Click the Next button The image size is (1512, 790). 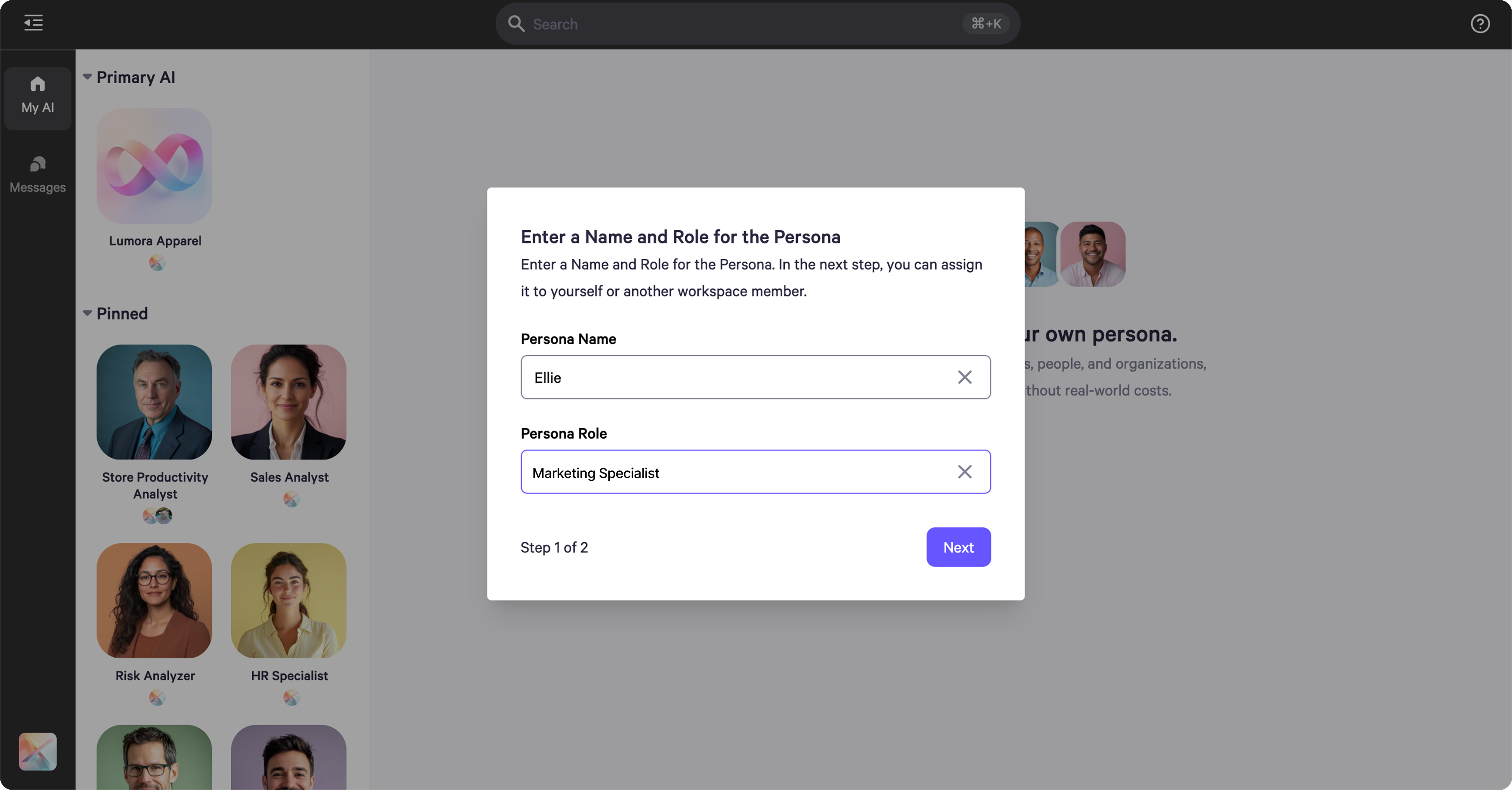(958, 547)
